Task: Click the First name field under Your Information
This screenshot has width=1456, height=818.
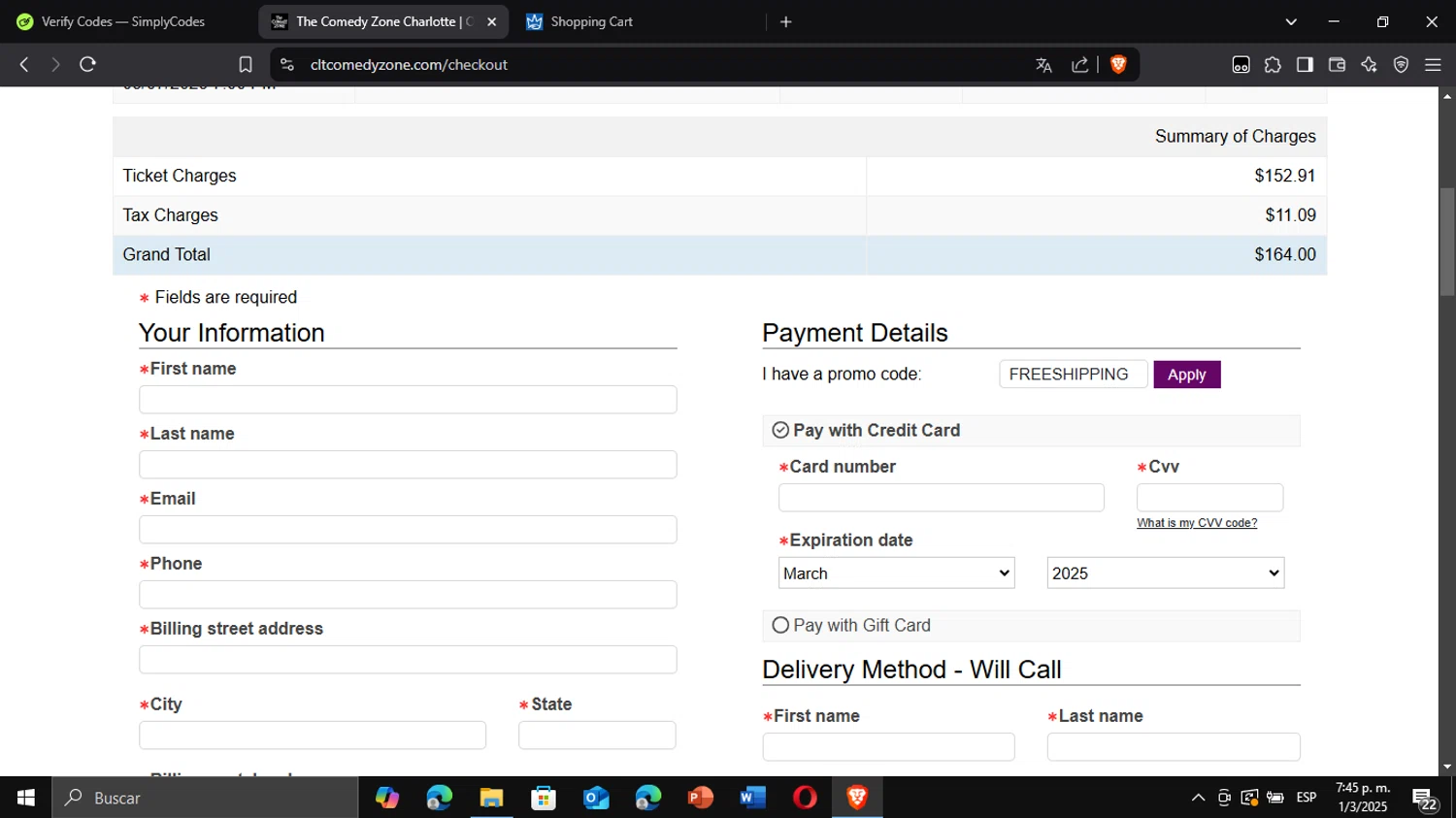Action: tap(408, 400)
